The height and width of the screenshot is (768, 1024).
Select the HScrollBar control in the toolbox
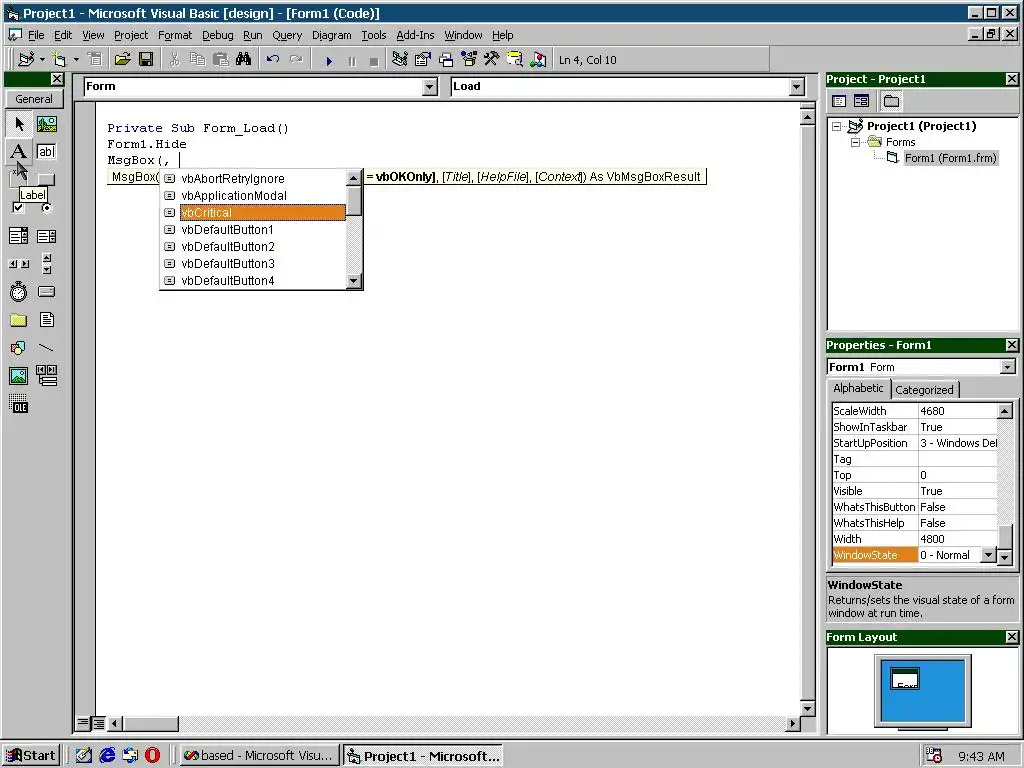(x=19, y=264)
